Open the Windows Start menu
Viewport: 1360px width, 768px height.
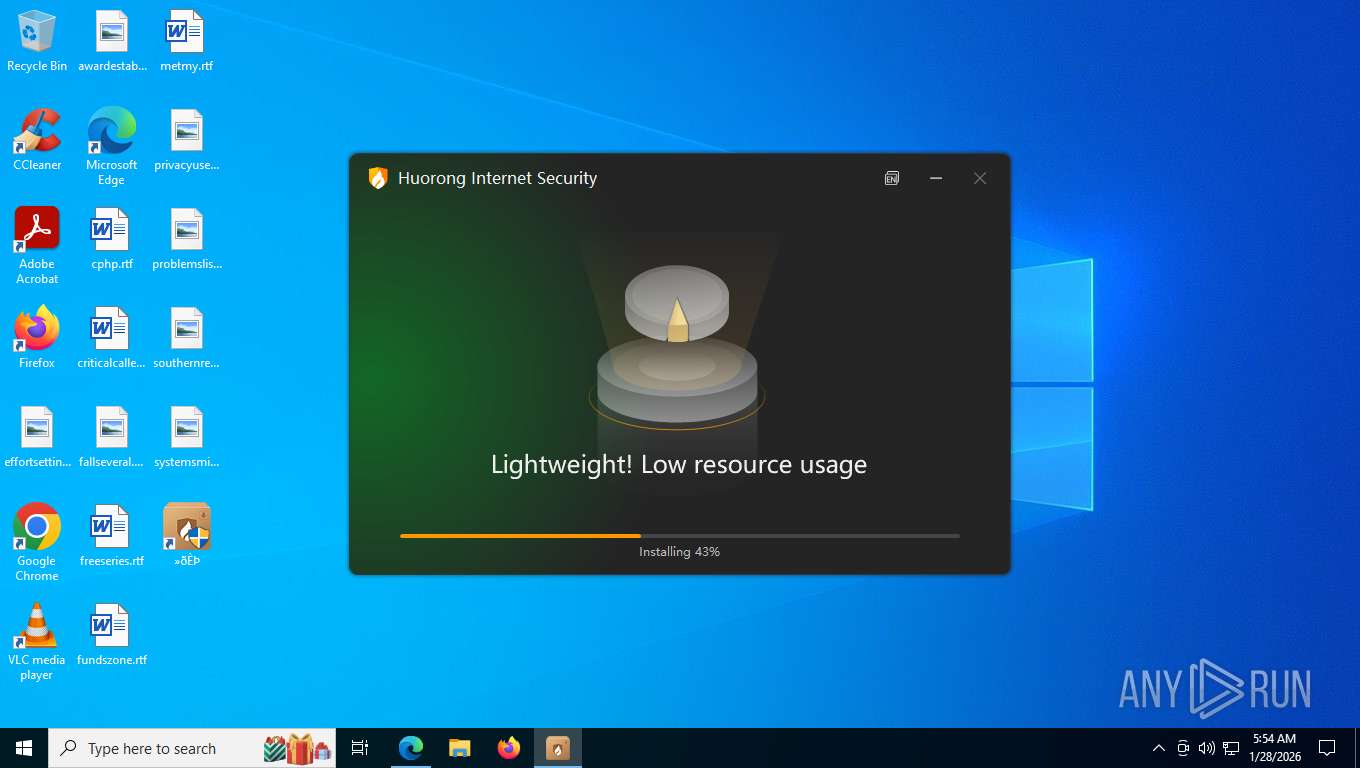[24, 748]
